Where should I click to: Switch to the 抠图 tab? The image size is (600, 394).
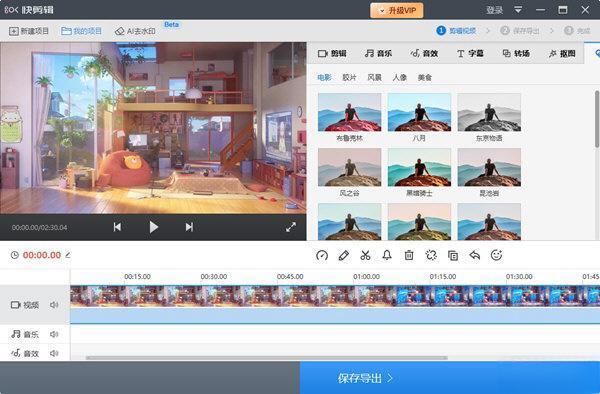pyautogui.click(x=562, y=54)
